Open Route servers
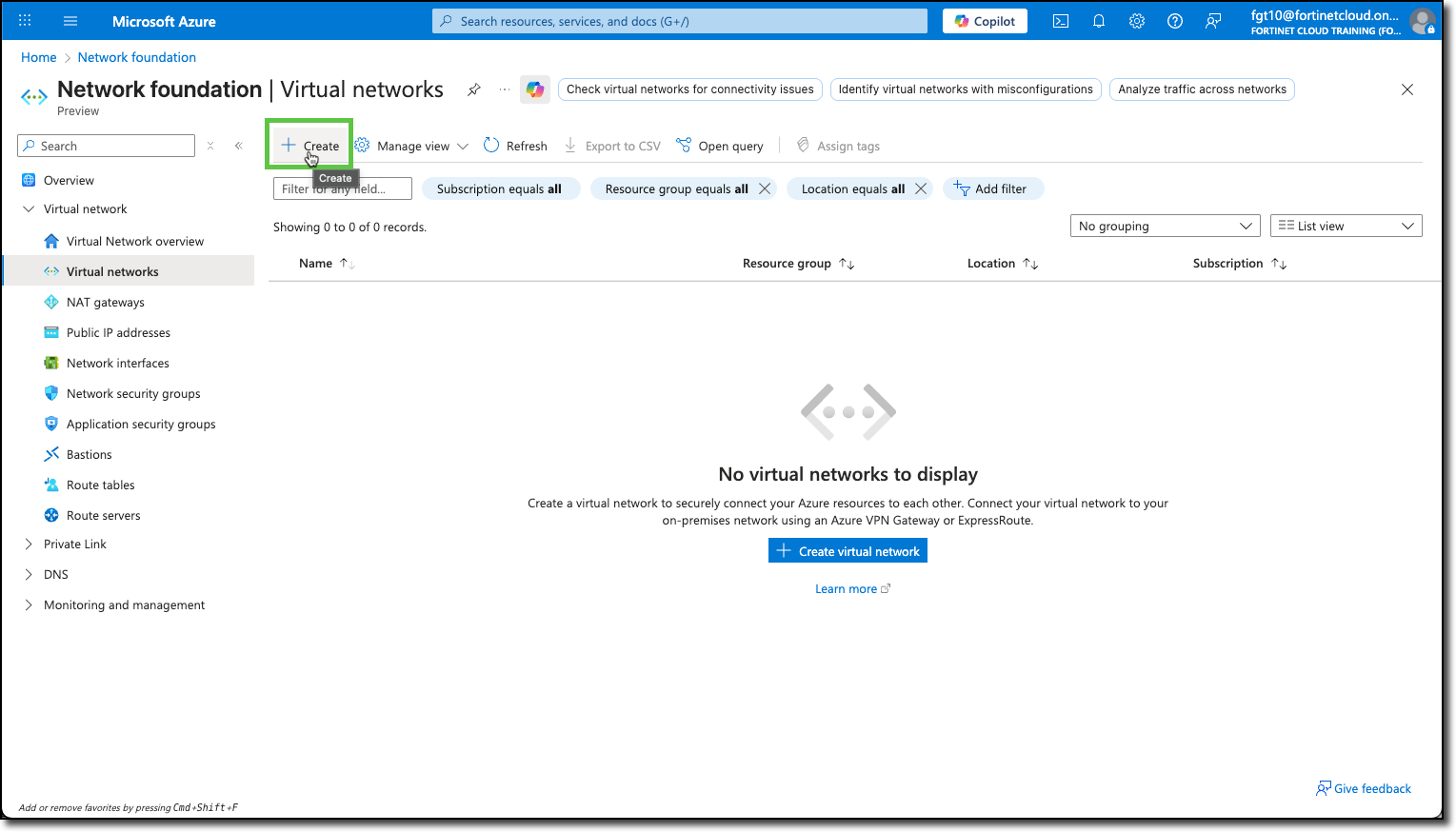Image resolution: width=1456 pixels, height=832 pixels. coord(102,515)
